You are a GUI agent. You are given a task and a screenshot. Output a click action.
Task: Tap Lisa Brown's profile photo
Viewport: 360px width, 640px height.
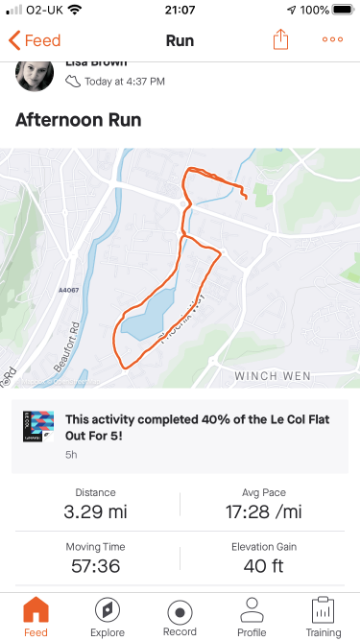click(35, 76)
